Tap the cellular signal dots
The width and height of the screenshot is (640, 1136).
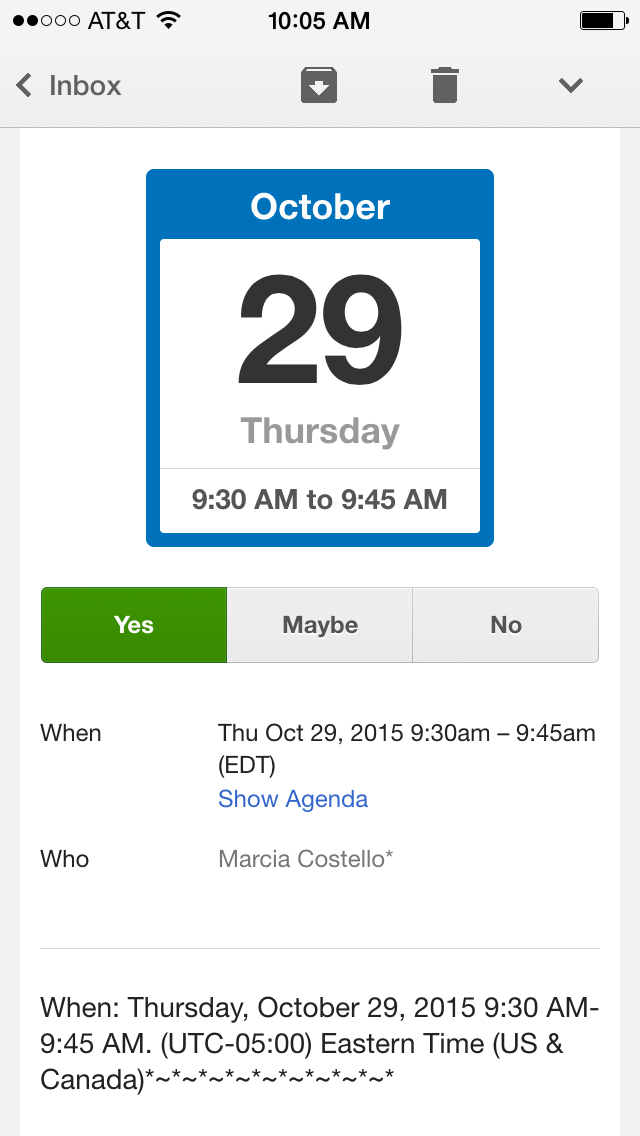click(46, 20)
